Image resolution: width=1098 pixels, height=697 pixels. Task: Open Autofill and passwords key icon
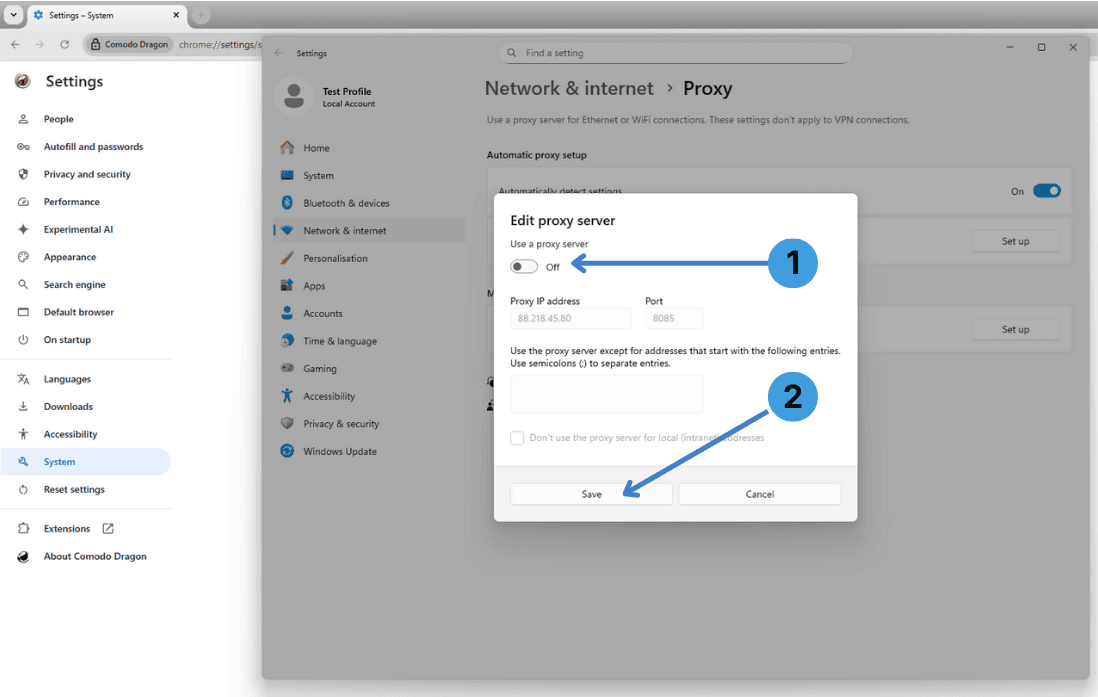pos(23,146)
